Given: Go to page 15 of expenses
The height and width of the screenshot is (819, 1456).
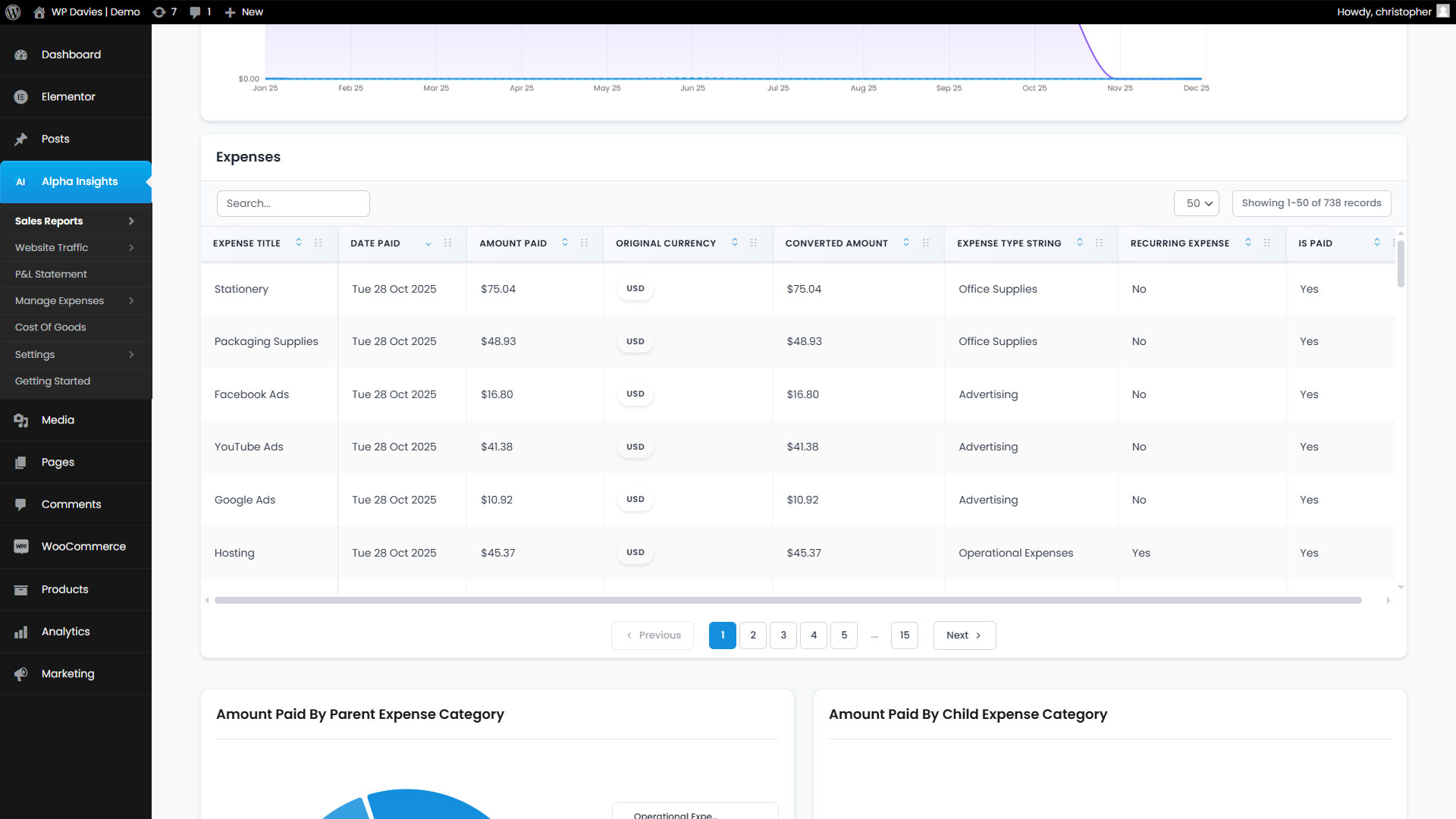Looking at the screenshot, I should pyautogui.click(x=904, y=635).
